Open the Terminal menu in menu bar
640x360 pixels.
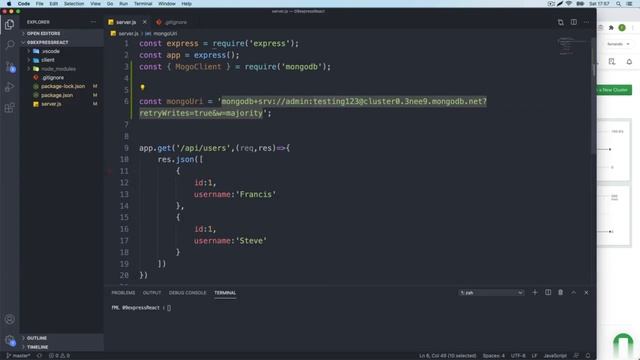click(143, 4)
